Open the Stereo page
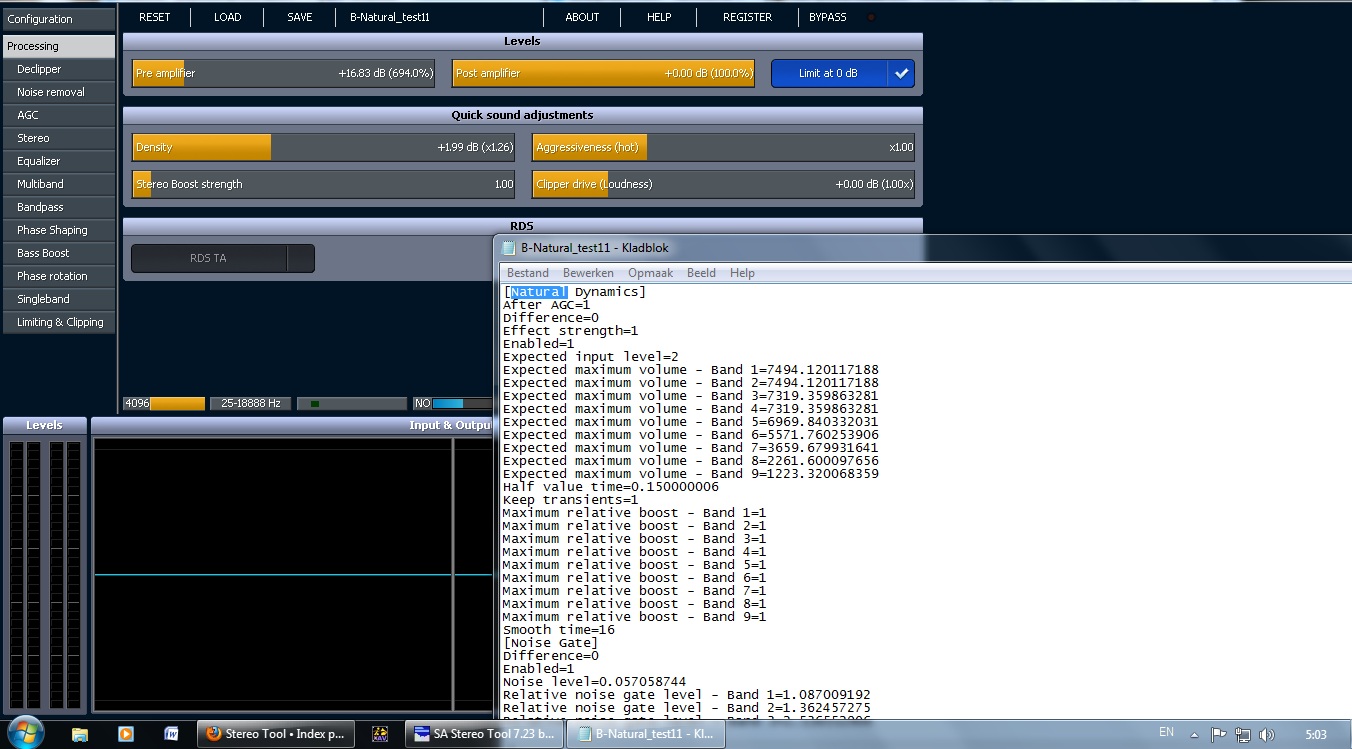 59,138
